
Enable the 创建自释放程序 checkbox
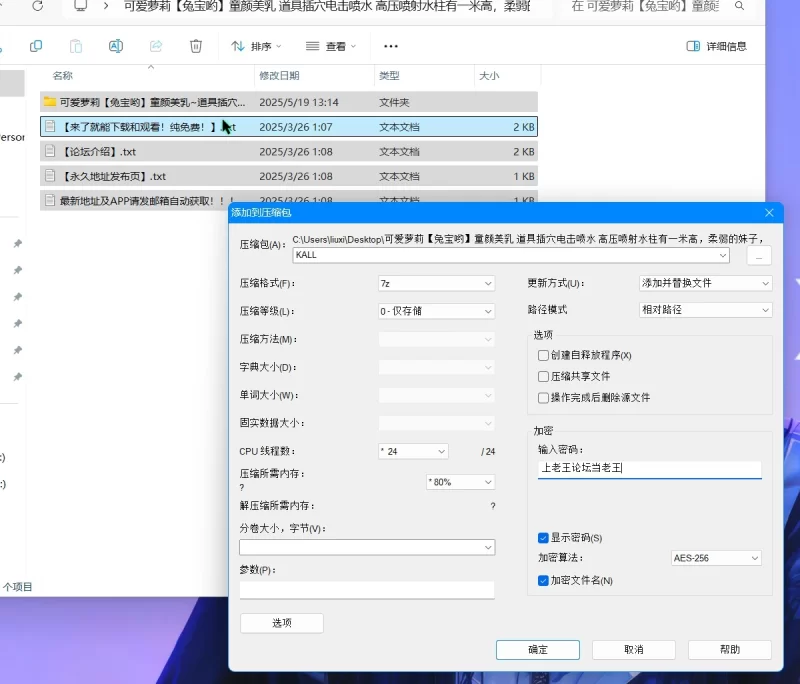point(543,355)
